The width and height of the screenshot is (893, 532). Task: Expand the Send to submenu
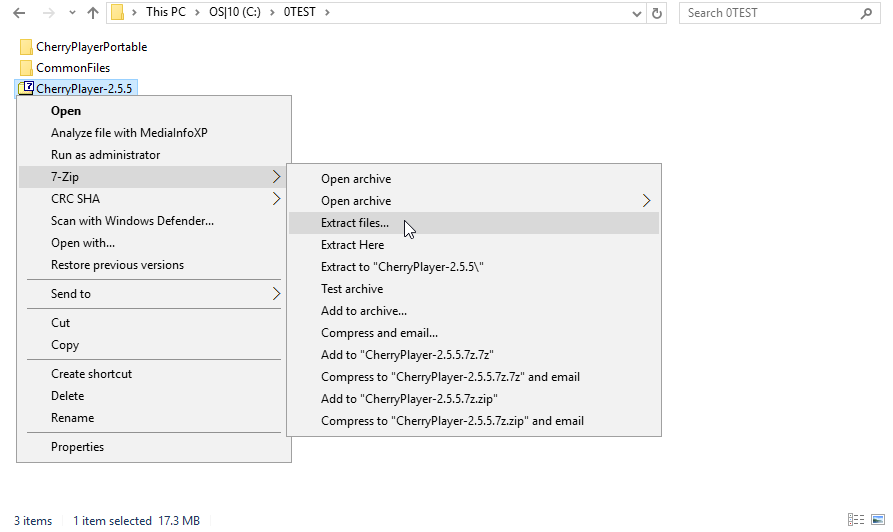tap(154, 294)
